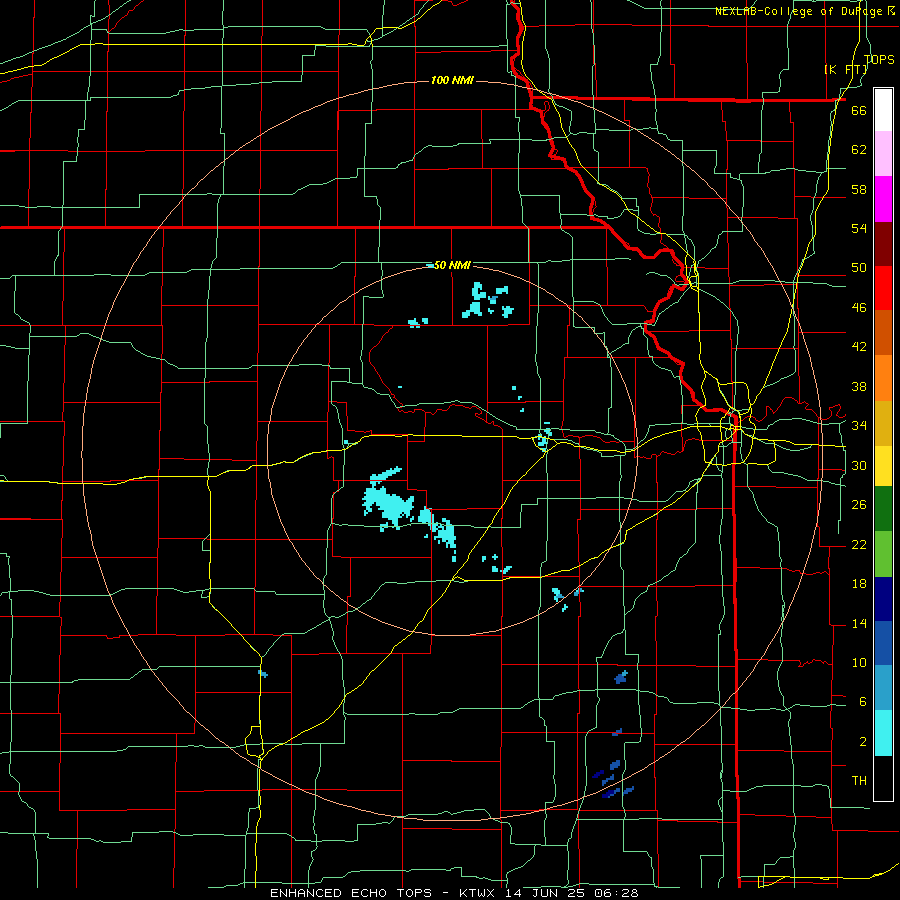900x900 pixels.
Task: Click the "06:28" timestamp
Action: click(617, 893)
